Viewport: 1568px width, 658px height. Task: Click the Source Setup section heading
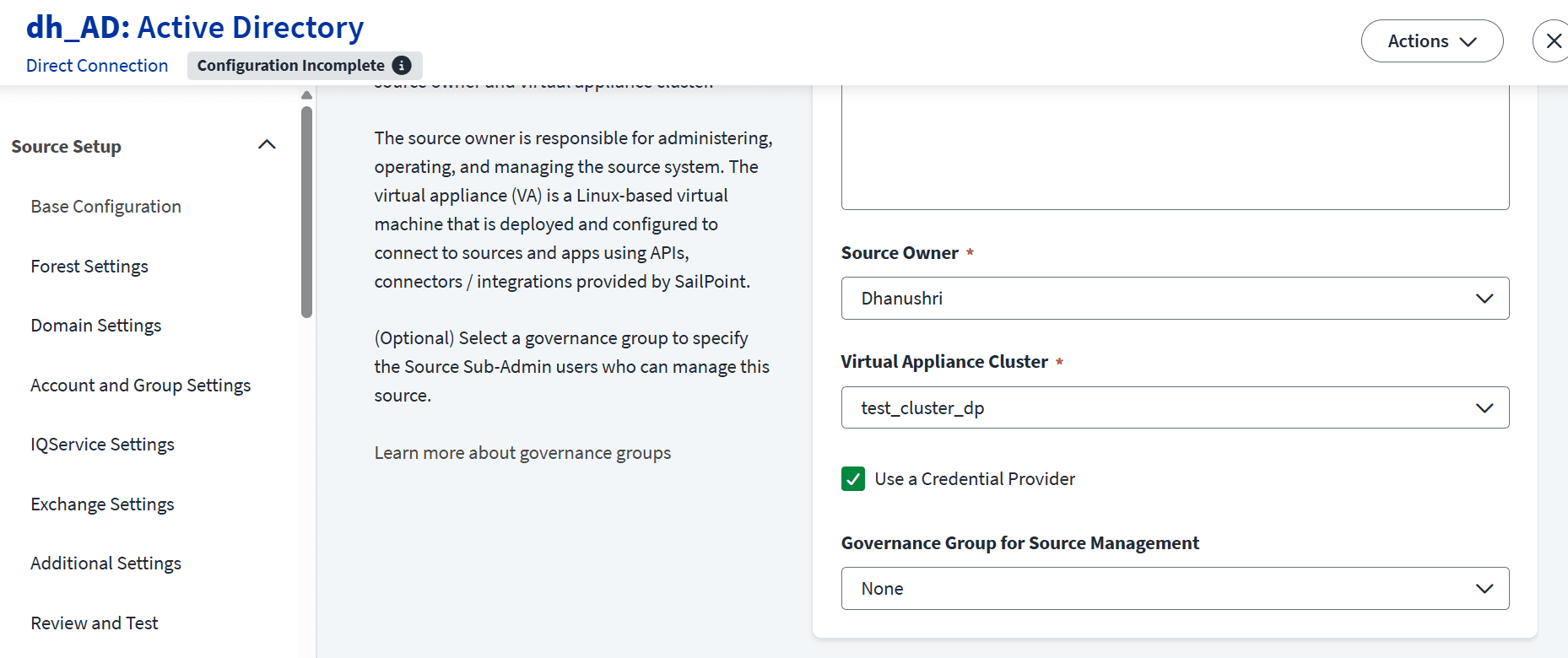click(67, 147)
